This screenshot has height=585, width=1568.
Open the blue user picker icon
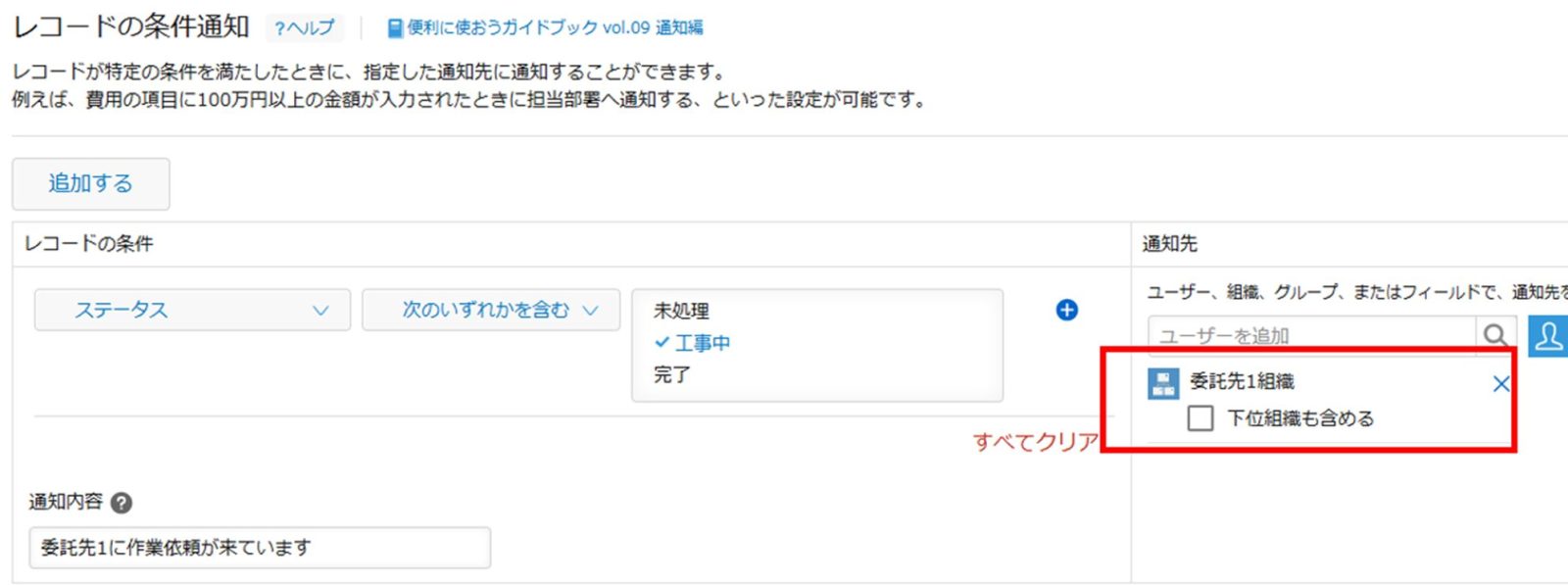(x=1548, y=336)
